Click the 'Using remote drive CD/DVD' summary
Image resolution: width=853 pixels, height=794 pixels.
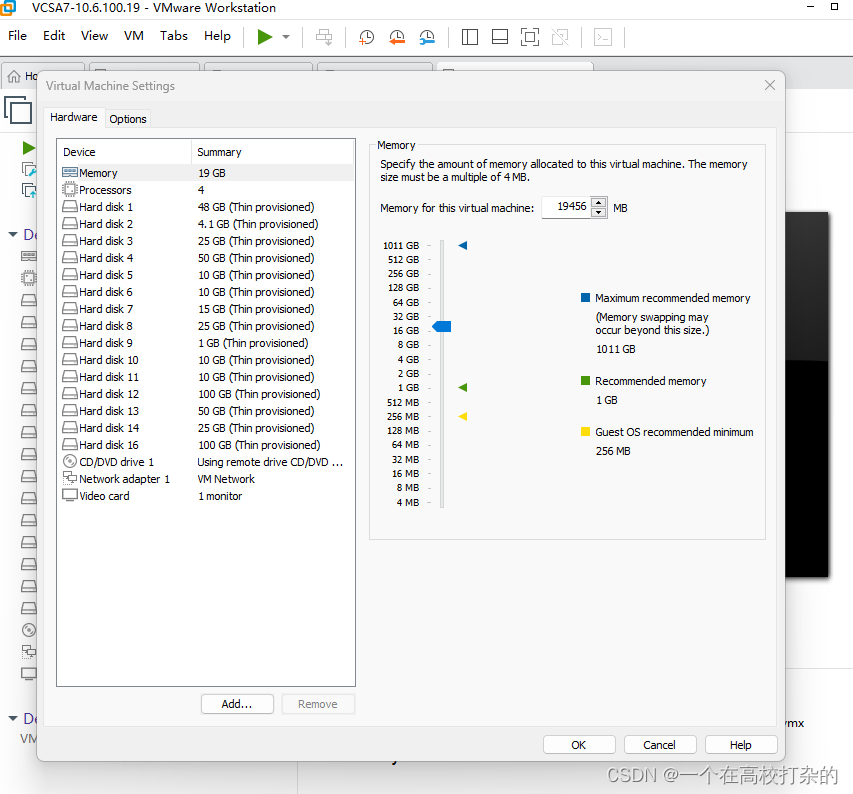click(270, 462)
